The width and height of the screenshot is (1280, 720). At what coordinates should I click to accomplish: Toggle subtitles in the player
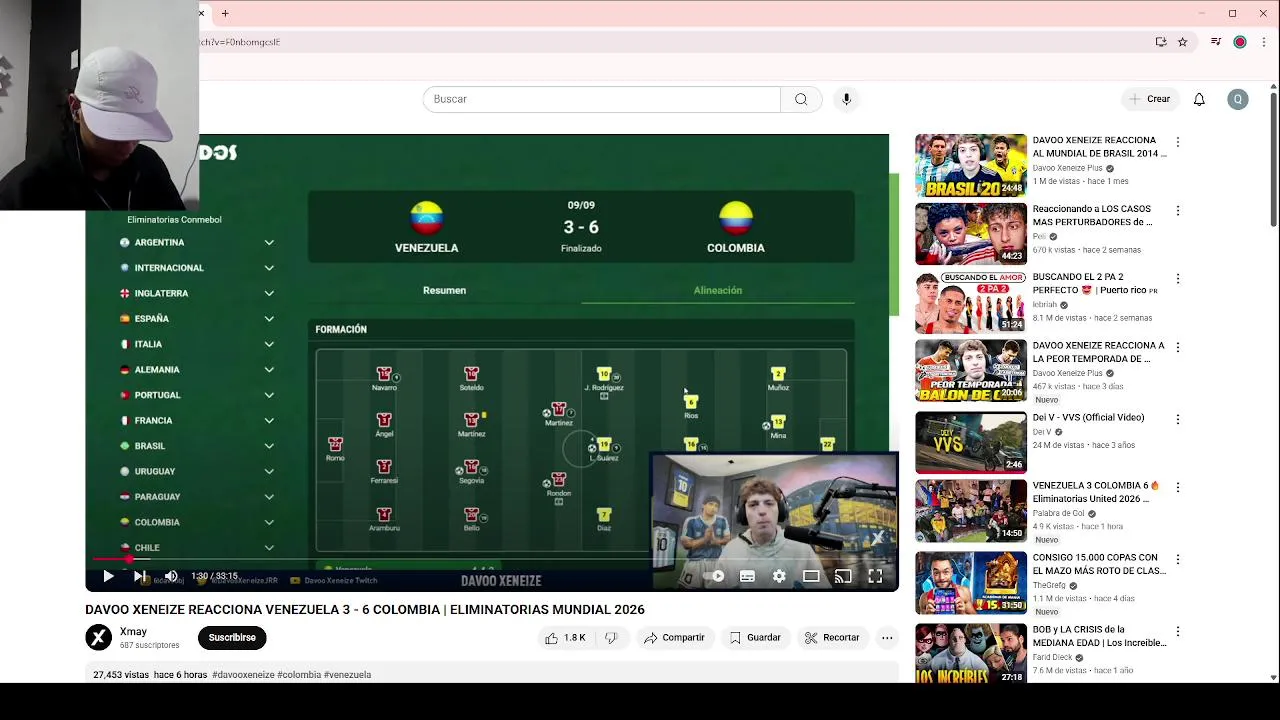click(x=747, y=576)
